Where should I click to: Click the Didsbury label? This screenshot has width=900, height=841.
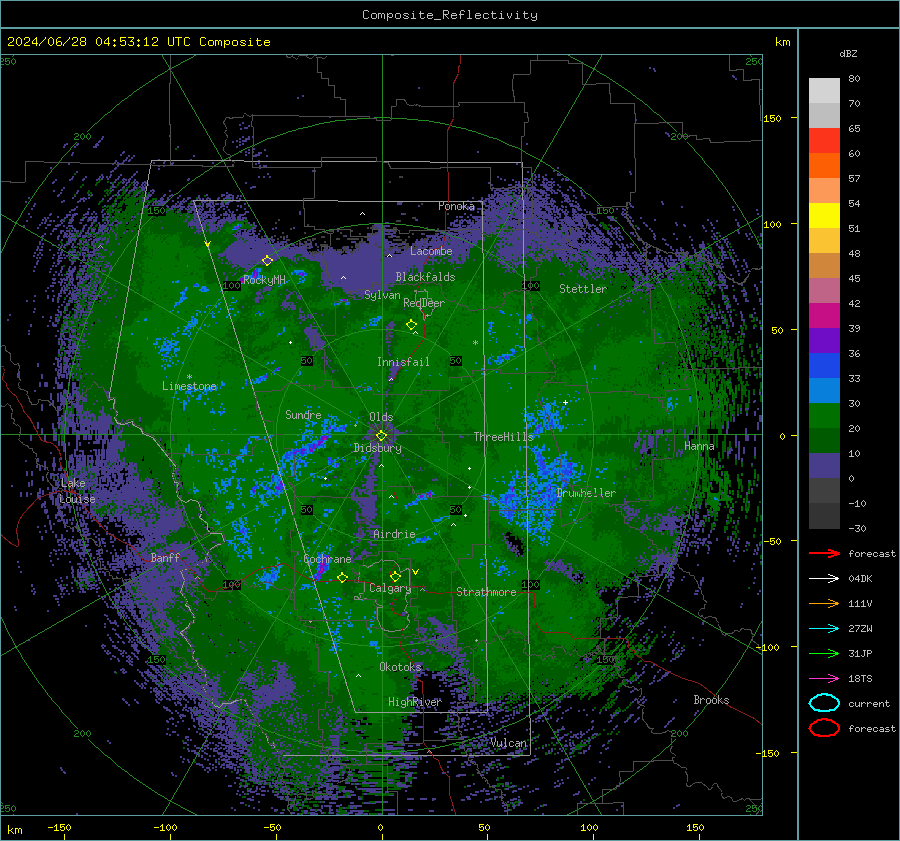pos(378,448)
